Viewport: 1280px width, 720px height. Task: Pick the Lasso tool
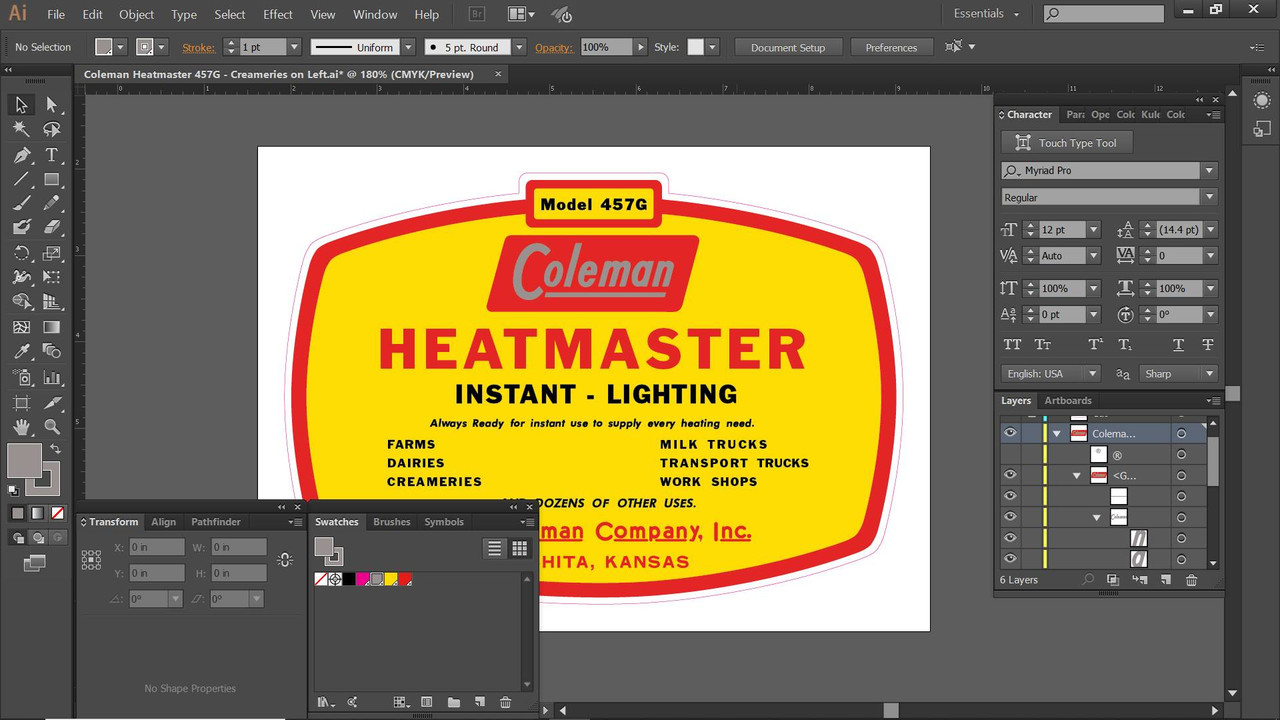click(x=52, y=129)
